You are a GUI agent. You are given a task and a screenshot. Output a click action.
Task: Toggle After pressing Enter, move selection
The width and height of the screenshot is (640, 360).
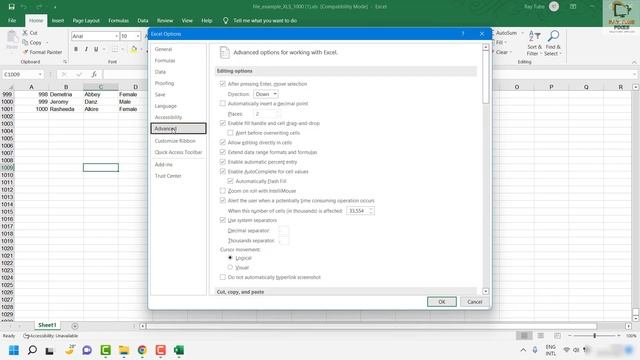pos(222,84)
